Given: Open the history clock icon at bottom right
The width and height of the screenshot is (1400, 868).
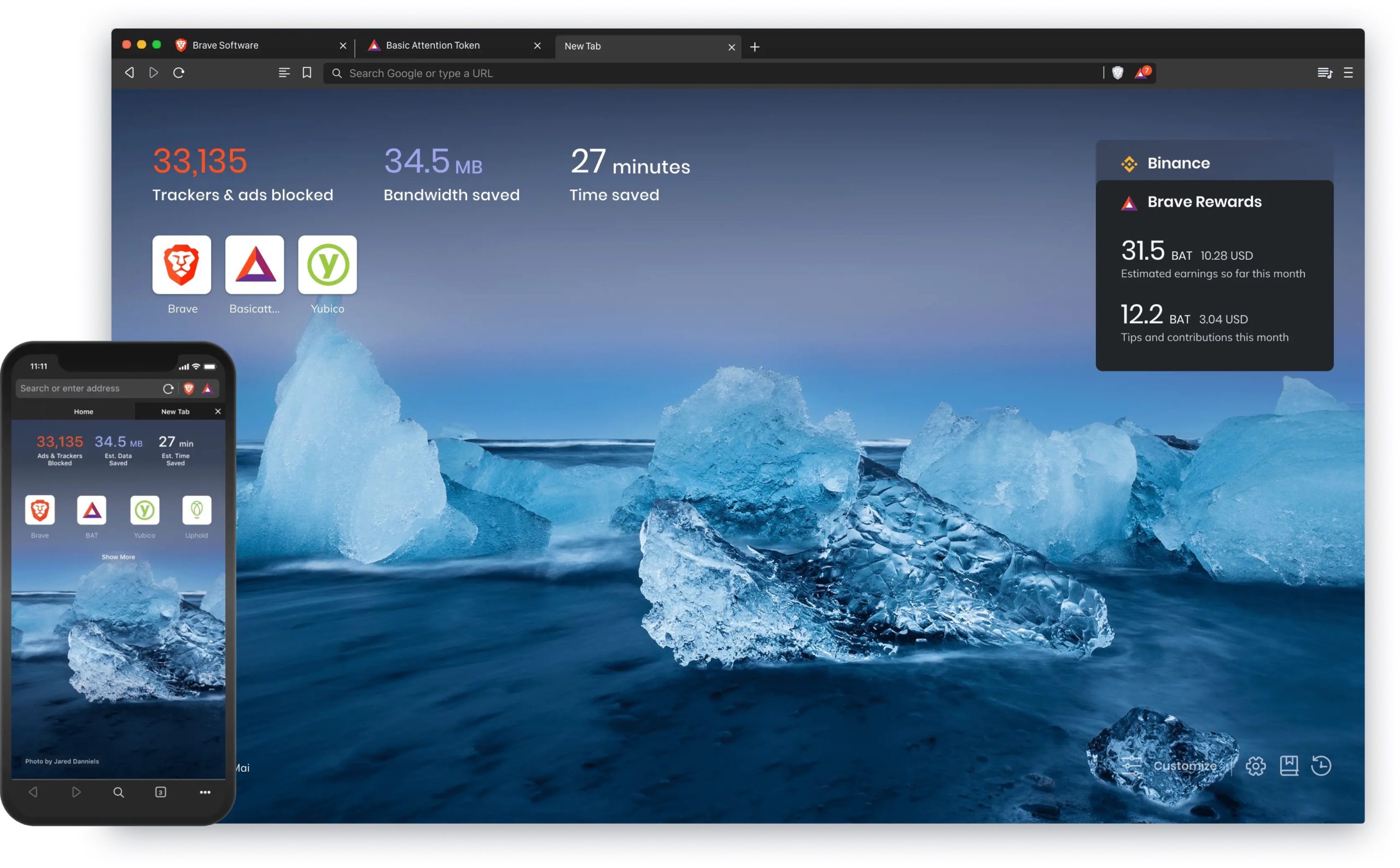Looking at the screenshot, I should (1321, 766).
